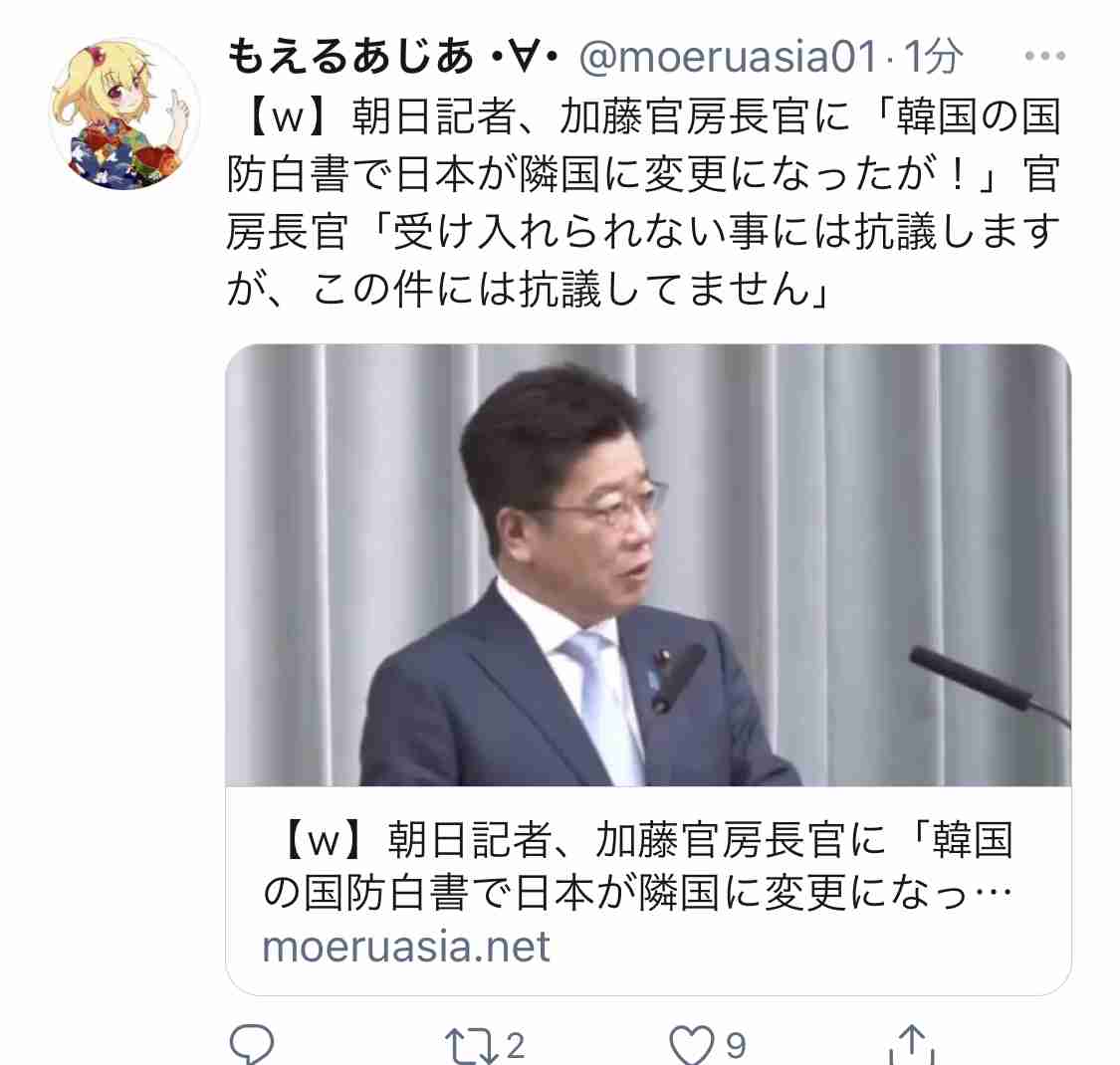The width and height of the screenshot is (1120, 1065).
Task: Click the retweet count 2
Action: (516, 1046)
